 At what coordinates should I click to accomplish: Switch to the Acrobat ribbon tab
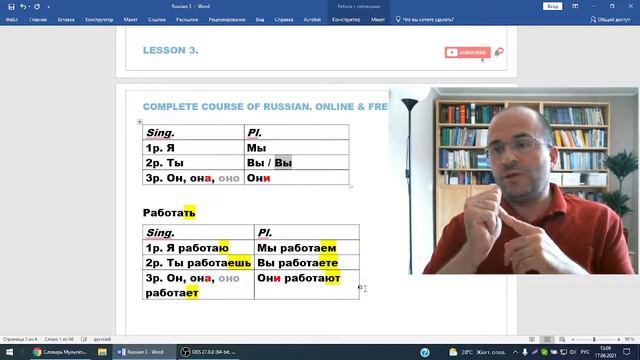312,20
